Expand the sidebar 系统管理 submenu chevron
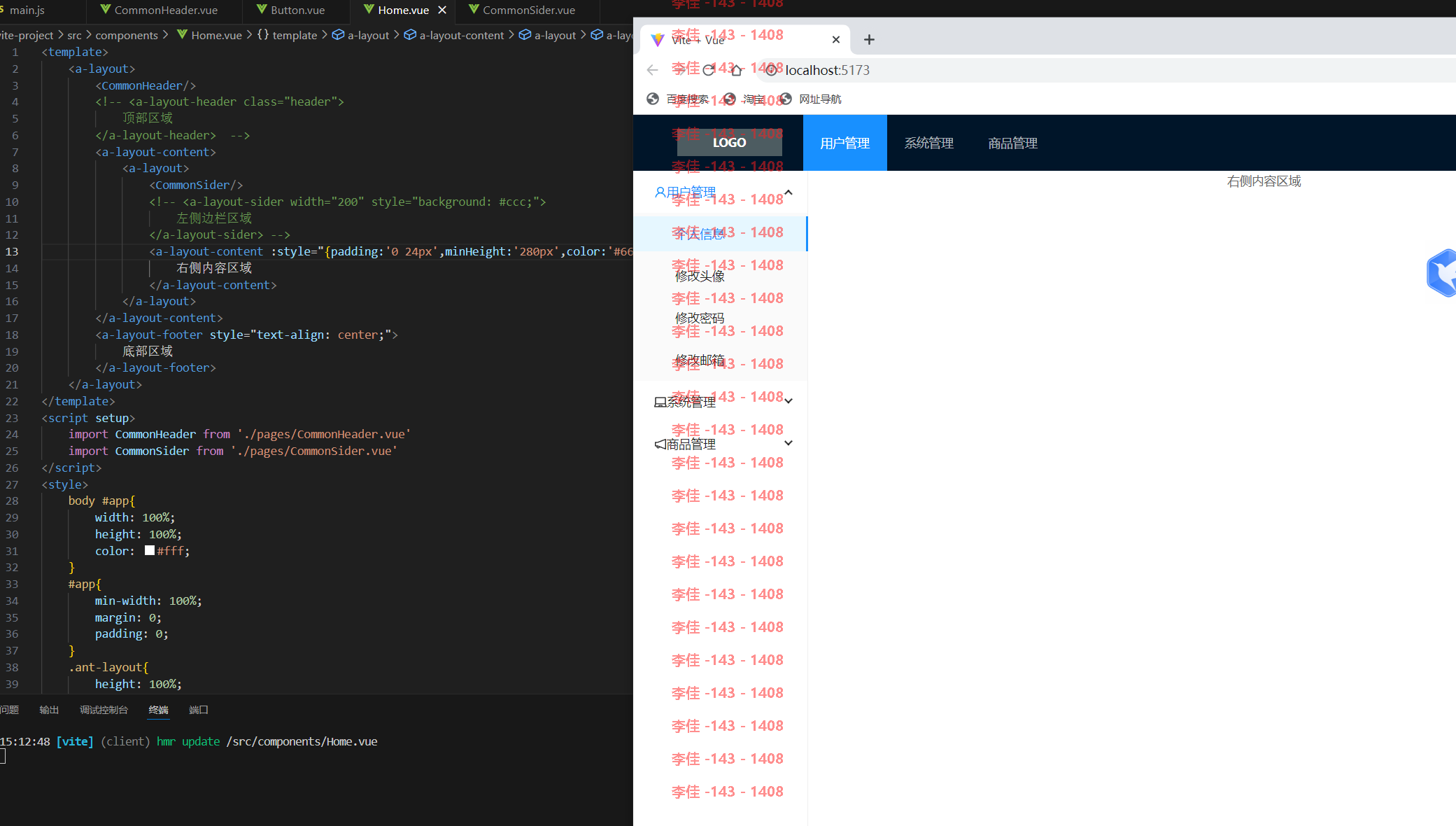The width and height of the screenshot is (1456, 826). pos(789,401)
